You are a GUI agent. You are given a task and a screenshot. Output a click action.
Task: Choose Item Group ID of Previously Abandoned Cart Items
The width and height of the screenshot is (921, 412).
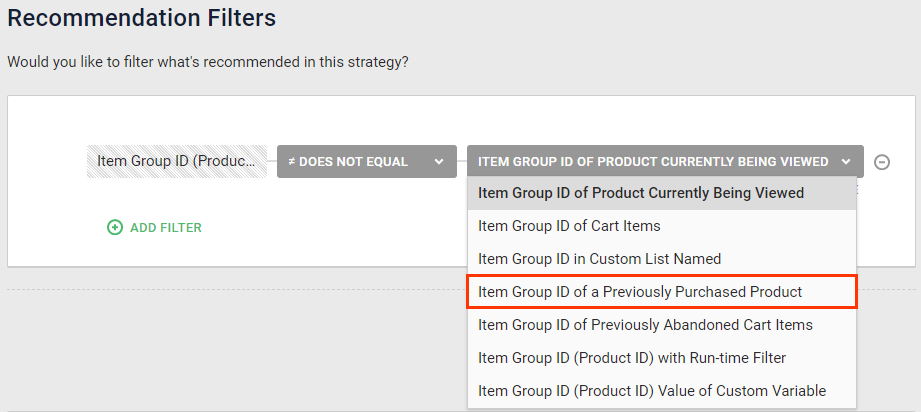(x=645, y=325)
